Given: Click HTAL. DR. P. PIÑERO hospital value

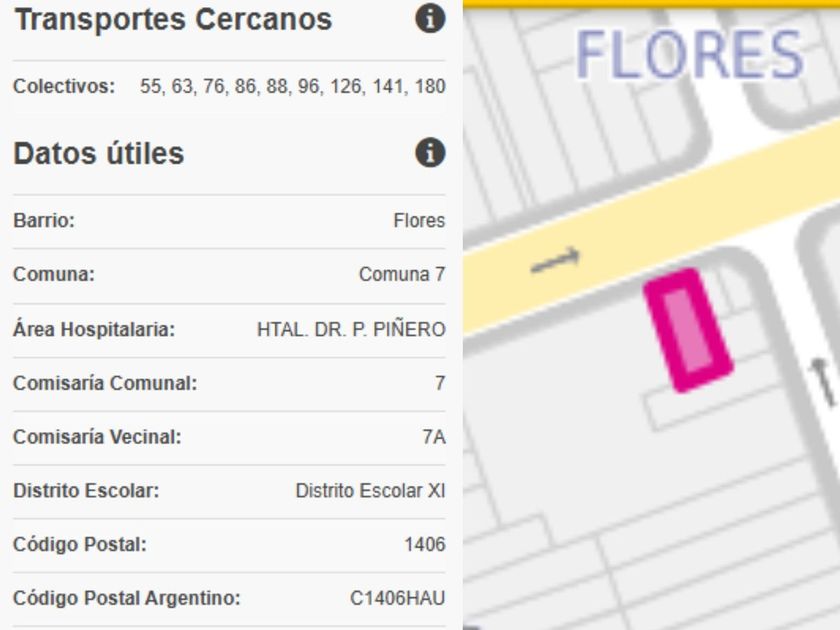Looking at the screenshot, I should 351,329.
